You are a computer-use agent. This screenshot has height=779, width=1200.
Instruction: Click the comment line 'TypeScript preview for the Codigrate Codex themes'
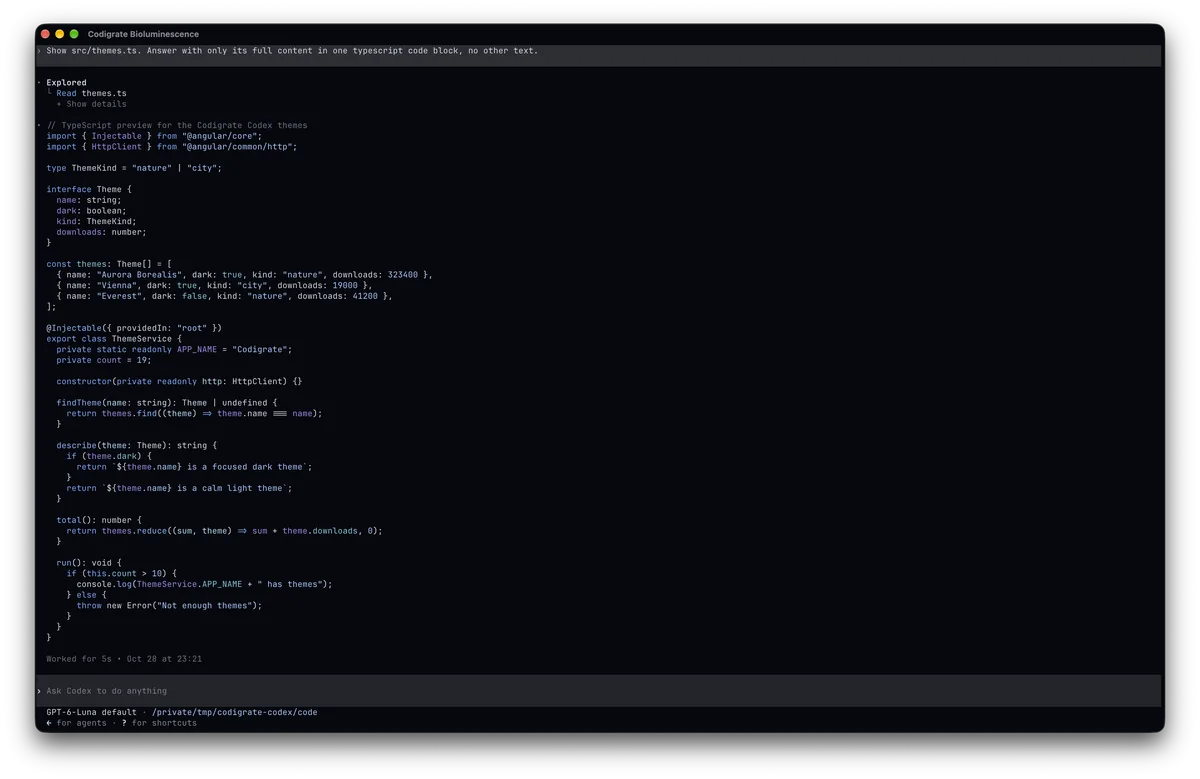[177, 126]
